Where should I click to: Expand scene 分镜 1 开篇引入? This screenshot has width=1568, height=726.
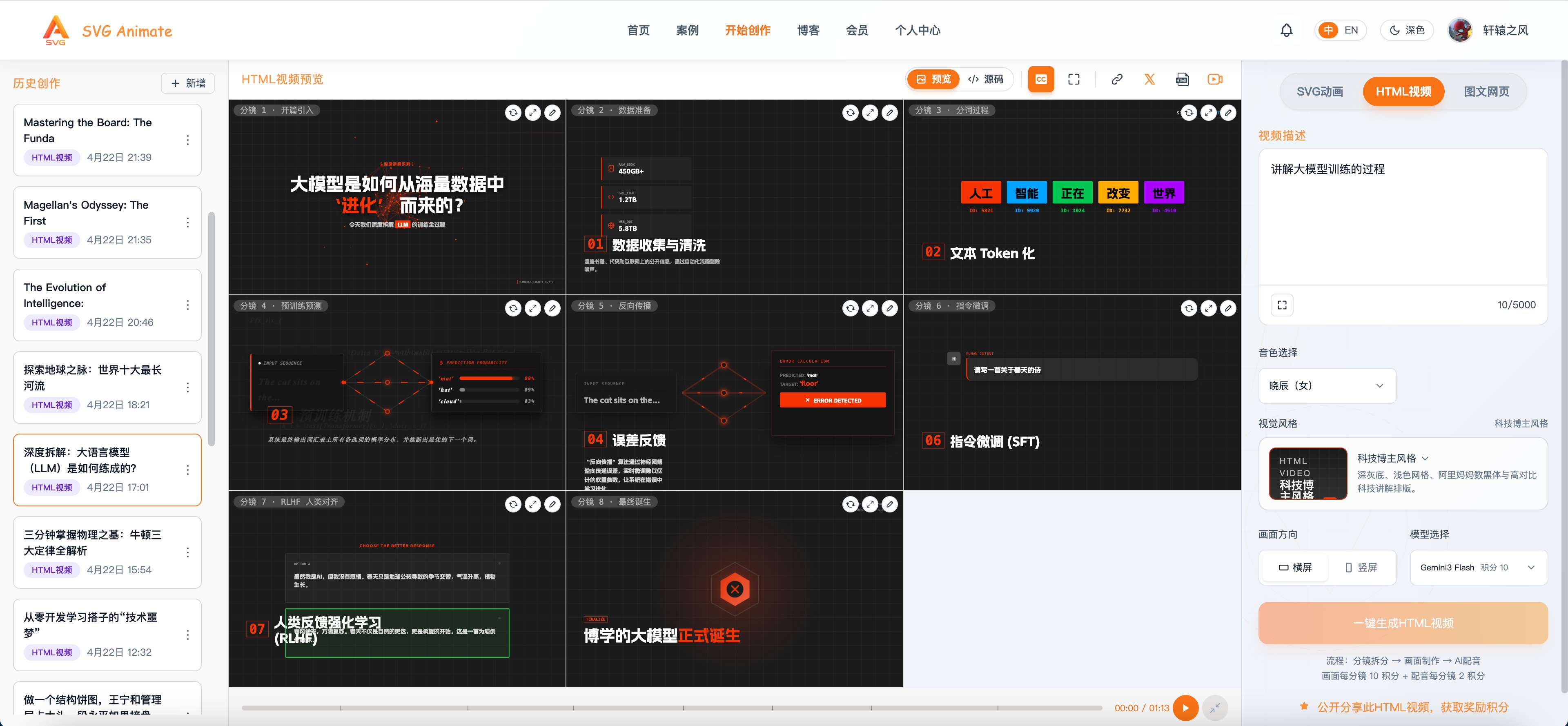click(532, 113)
